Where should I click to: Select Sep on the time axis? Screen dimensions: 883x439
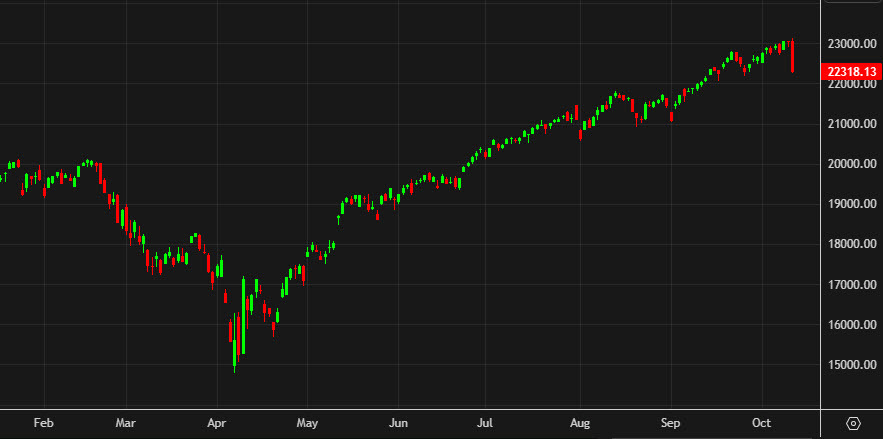[x=672, y=423]
